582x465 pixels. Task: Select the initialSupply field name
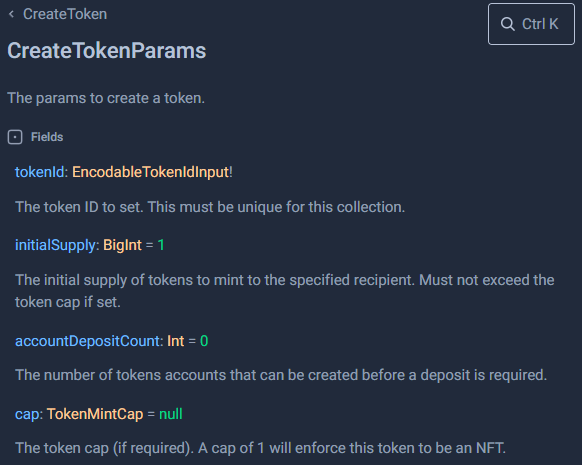tap(55, 245)
